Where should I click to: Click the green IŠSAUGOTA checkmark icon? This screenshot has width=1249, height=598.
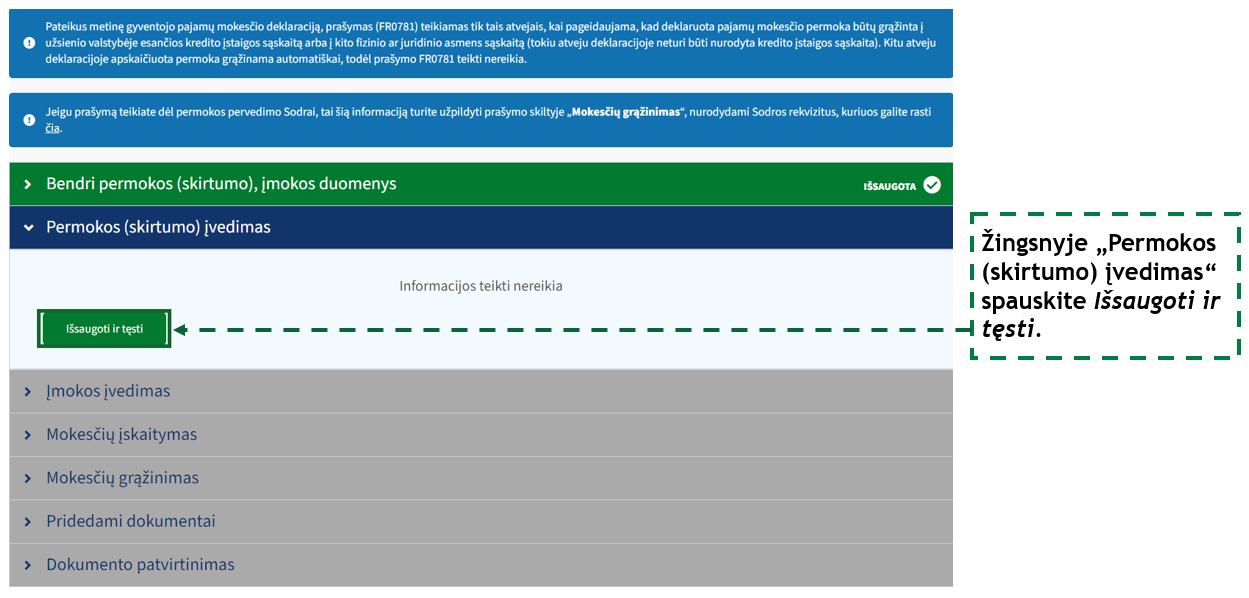coord(932,185)
